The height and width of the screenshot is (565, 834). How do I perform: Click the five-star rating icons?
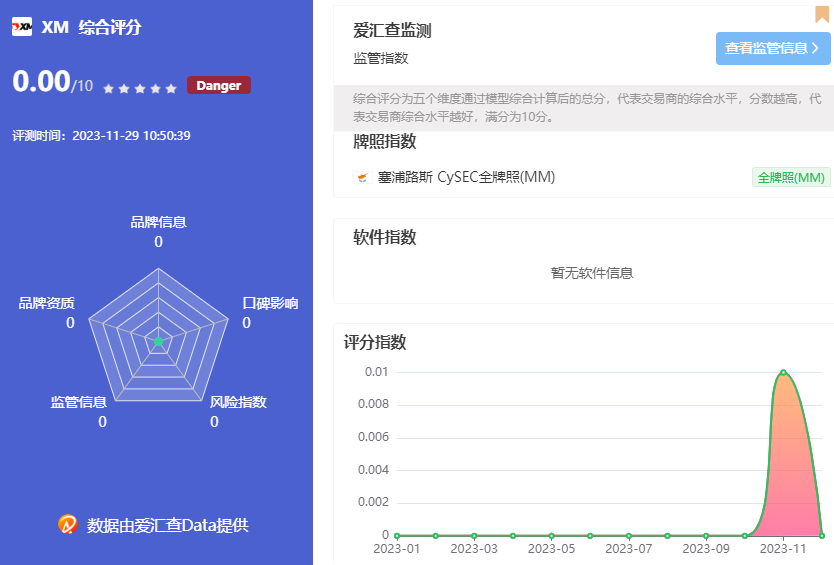click(140, 88)
